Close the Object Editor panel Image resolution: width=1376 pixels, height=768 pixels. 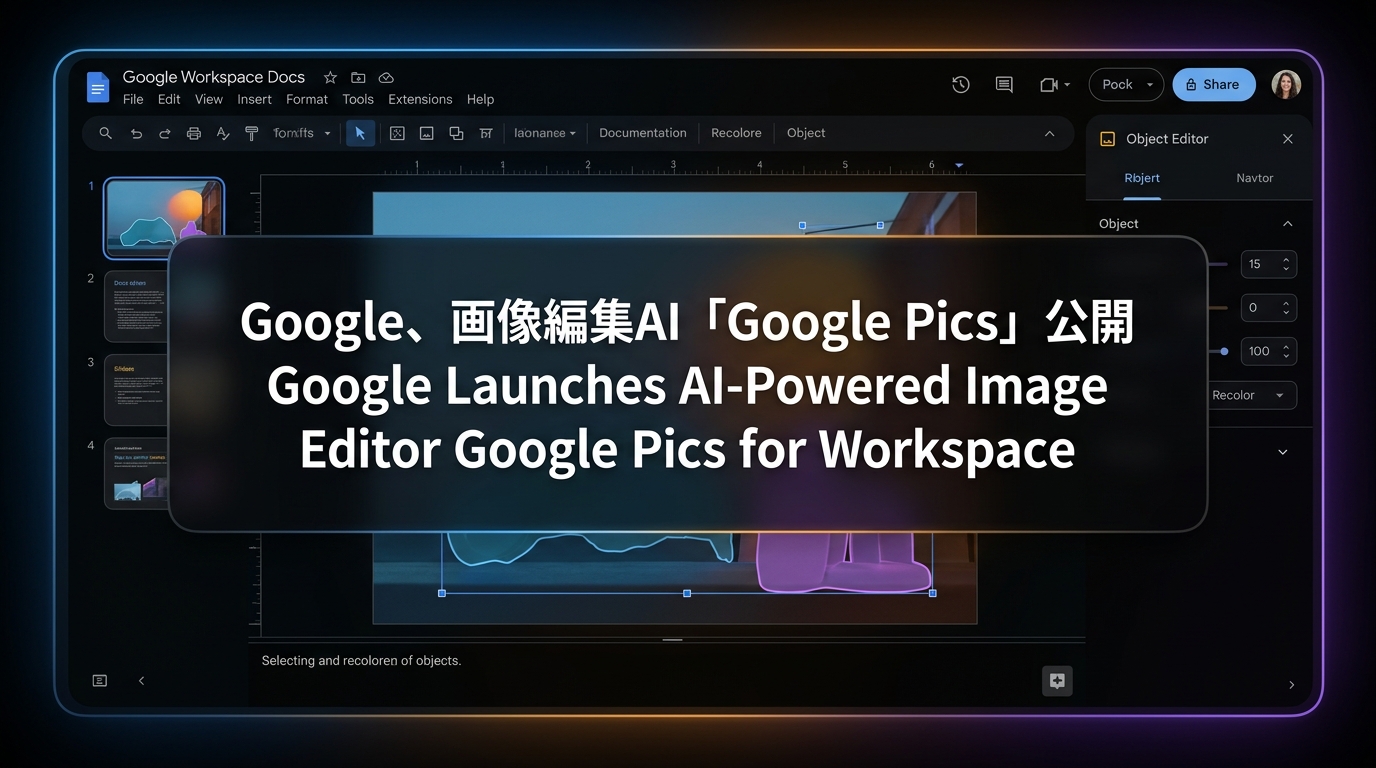[x=1288, y=139]
